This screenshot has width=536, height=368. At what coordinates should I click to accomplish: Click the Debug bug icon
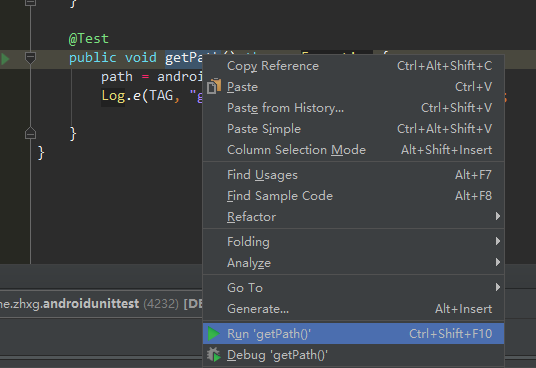click(214, 355)
